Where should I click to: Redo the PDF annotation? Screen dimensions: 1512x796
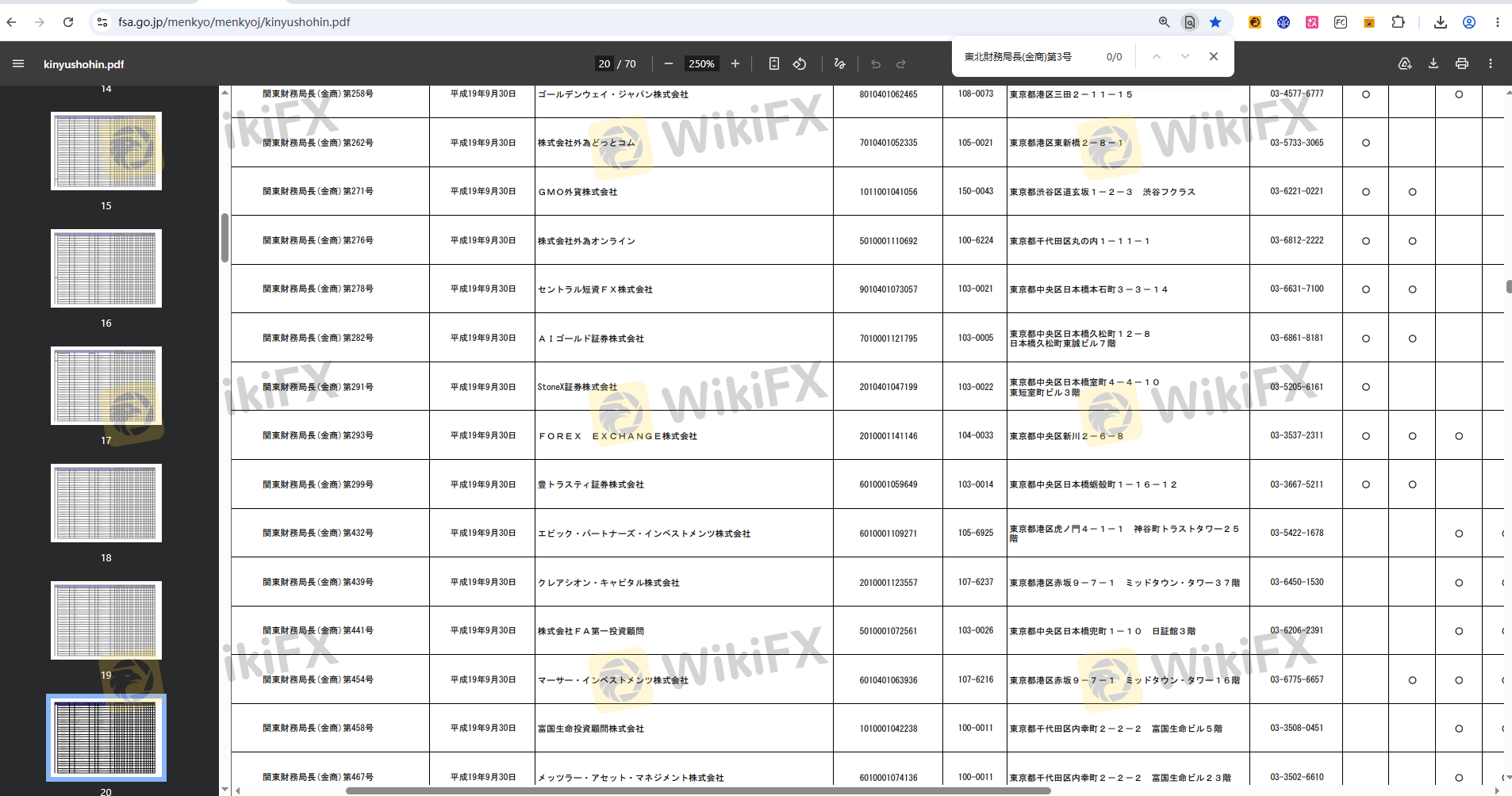[901, 63]
